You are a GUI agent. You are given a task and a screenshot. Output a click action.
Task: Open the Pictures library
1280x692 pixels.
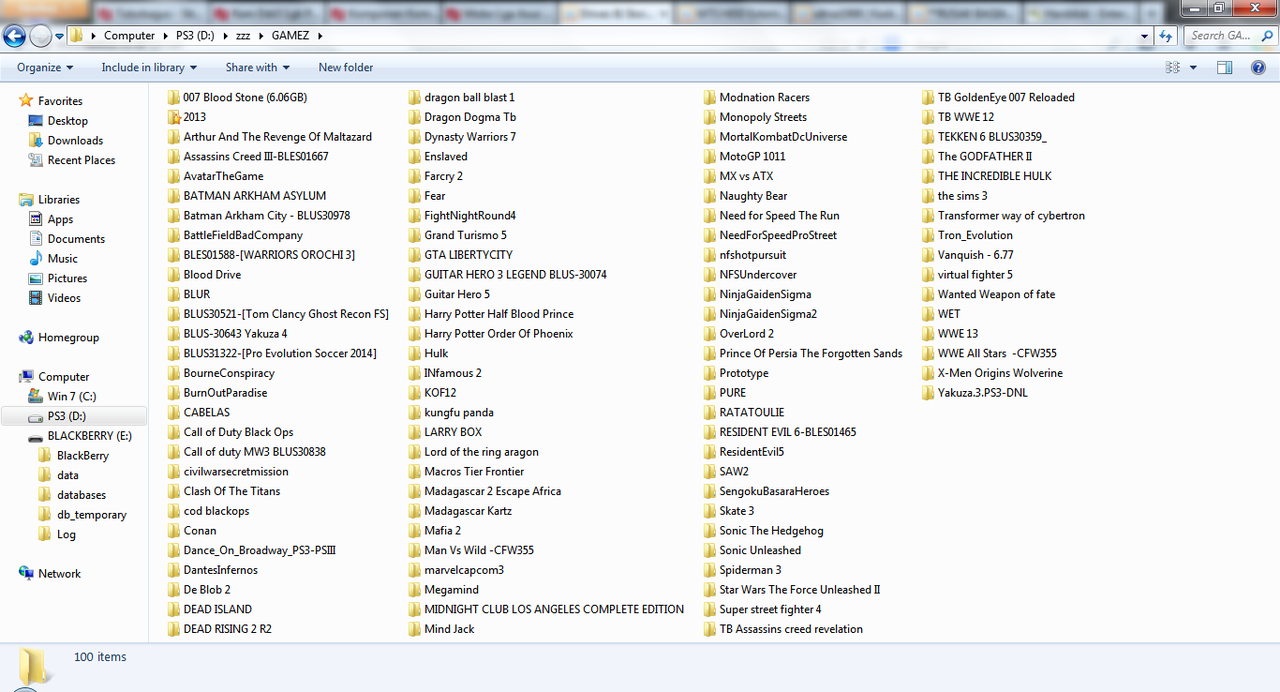[67, 279]
